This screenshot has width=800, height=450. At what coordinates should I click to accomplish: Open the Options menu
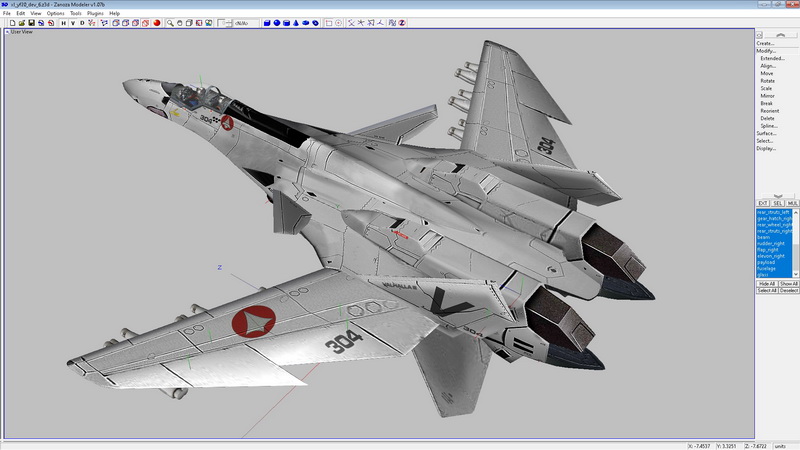[56, 13]
